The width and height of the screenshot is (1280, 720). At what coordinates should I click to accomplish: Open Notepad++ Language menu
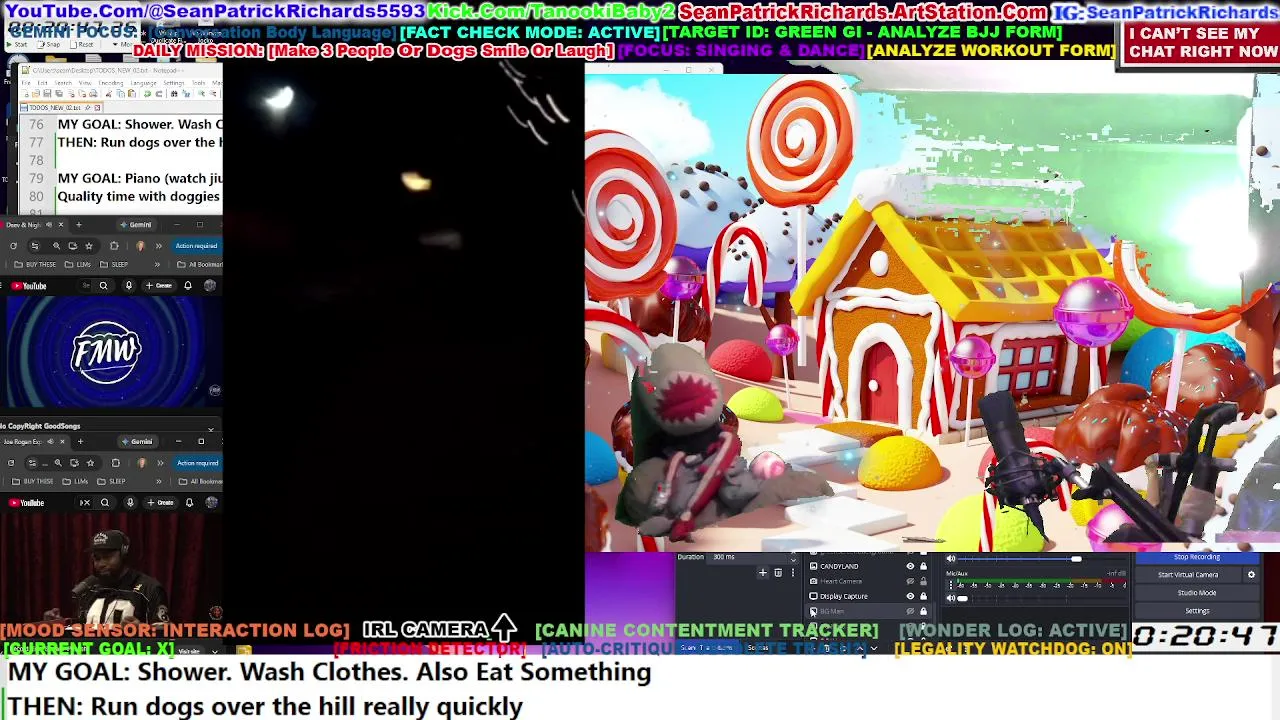[143, 83]
